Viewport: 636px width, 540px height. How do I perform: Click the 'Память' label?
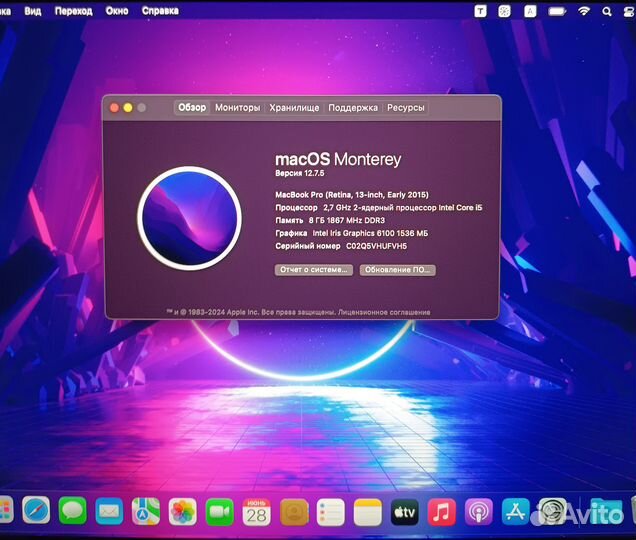coord(289,220)
